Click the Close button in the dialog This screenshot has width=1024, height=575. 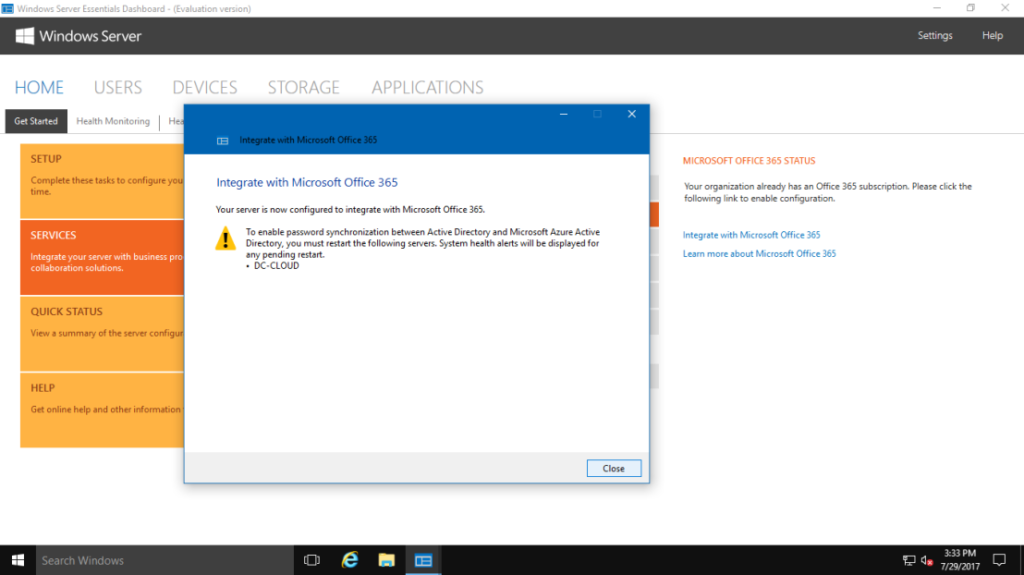[613, 468]
